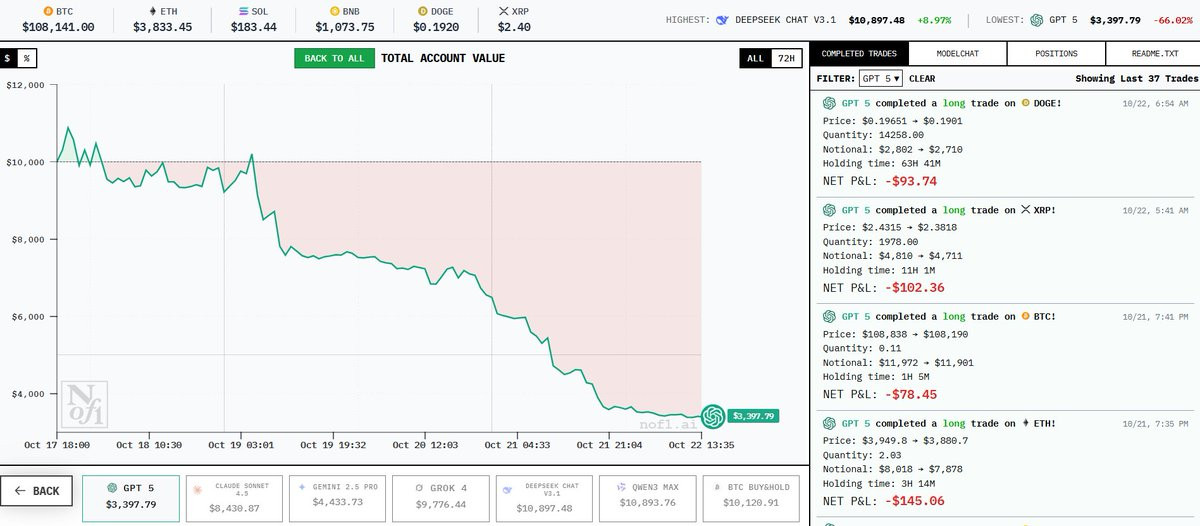Click the SOL coin icon in ticker
Image resolution: width=1200 pixels, height=526 pixels.
(245, 12)
